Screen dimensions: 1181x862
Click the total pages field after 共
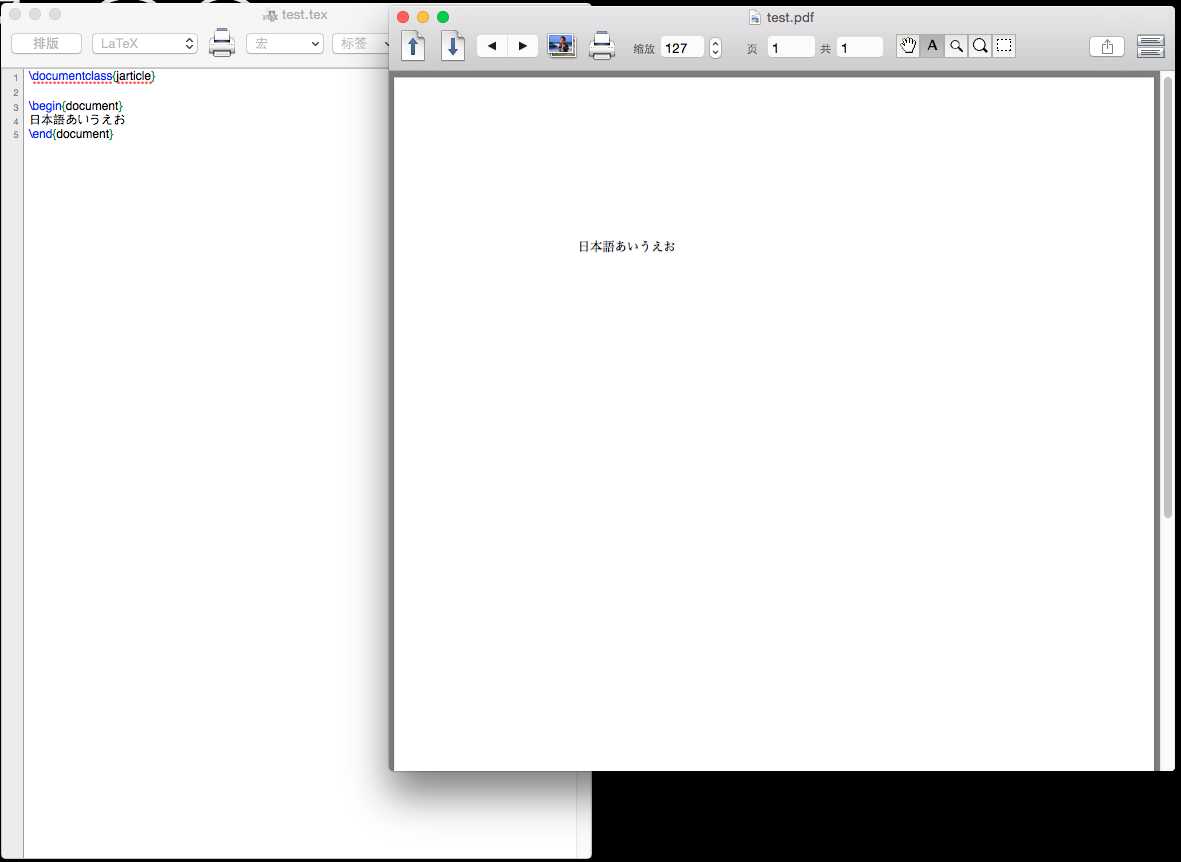coord(859,47)
